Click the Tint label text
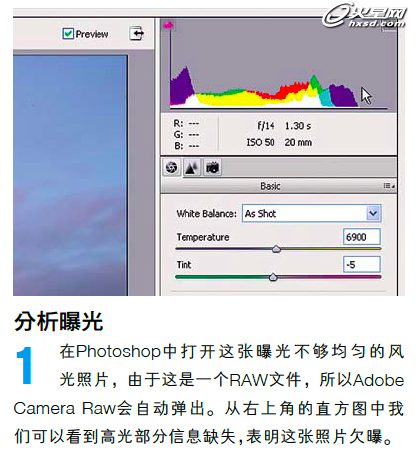 coord(184,265)
